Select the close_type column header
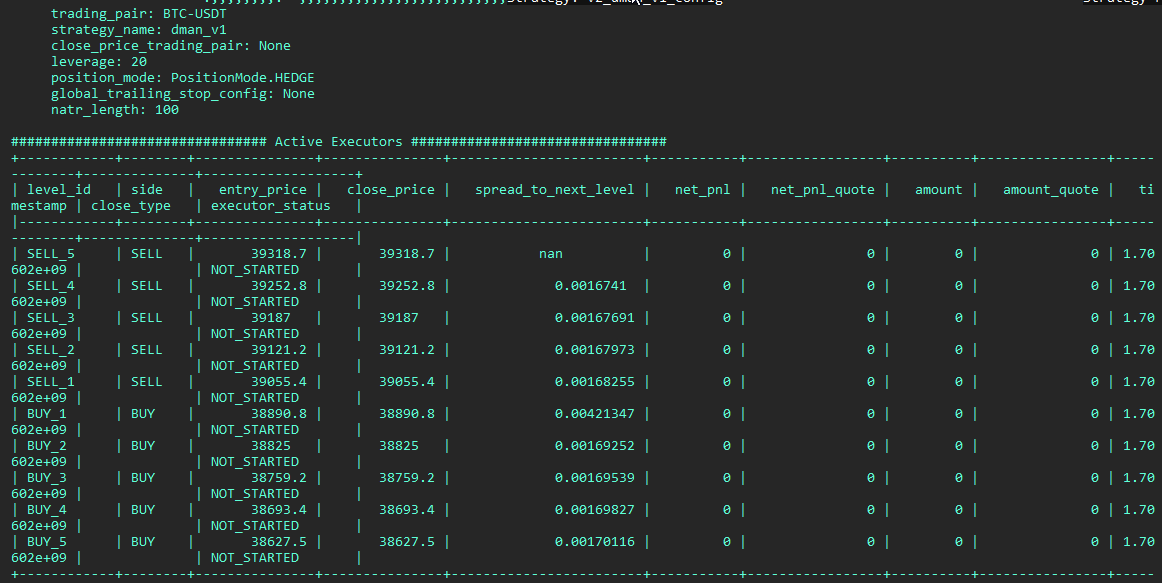Image resolution: width=1162 pixels, height=583 pixels. (x=131, y=206)
